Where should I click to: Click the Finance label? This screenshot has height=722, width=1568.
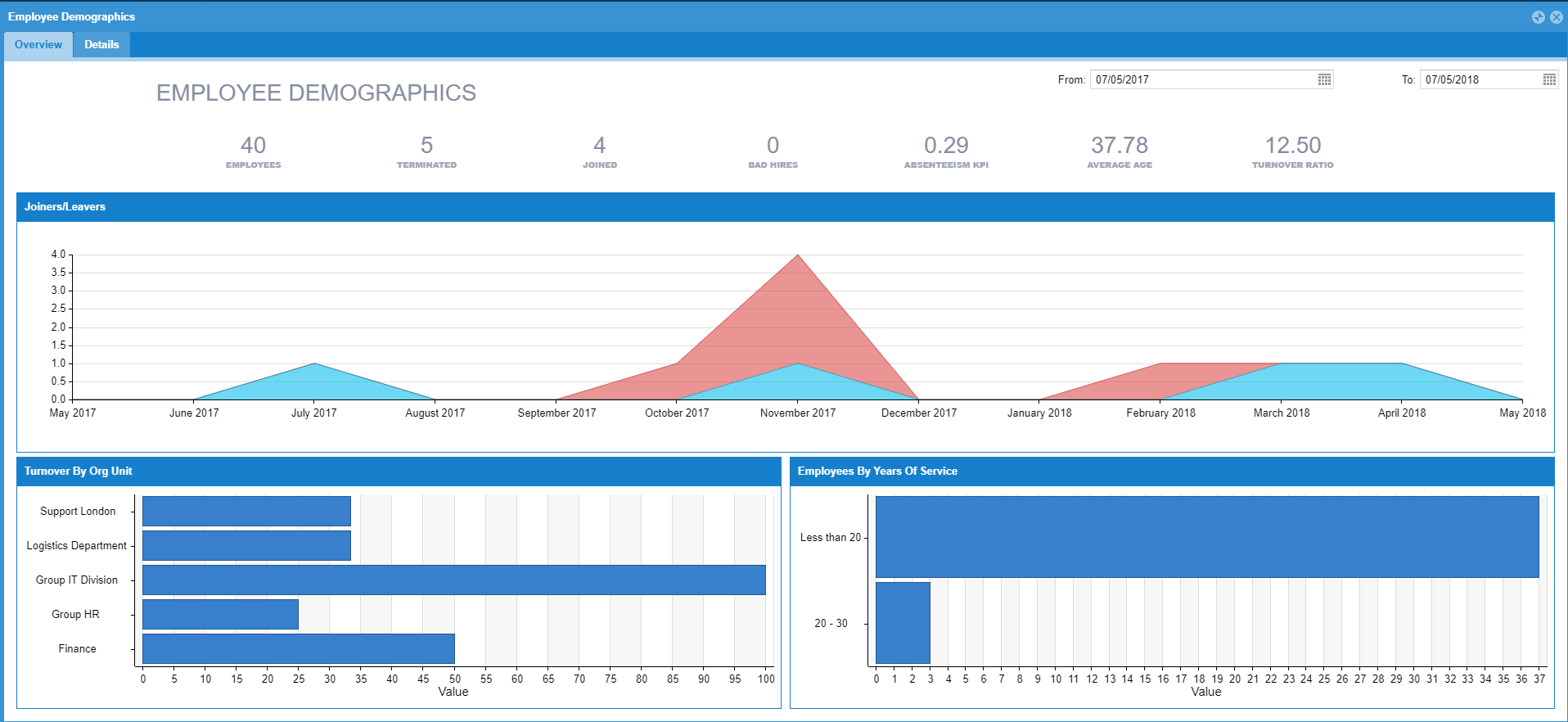pyautogui.click(x=77, y=649)
